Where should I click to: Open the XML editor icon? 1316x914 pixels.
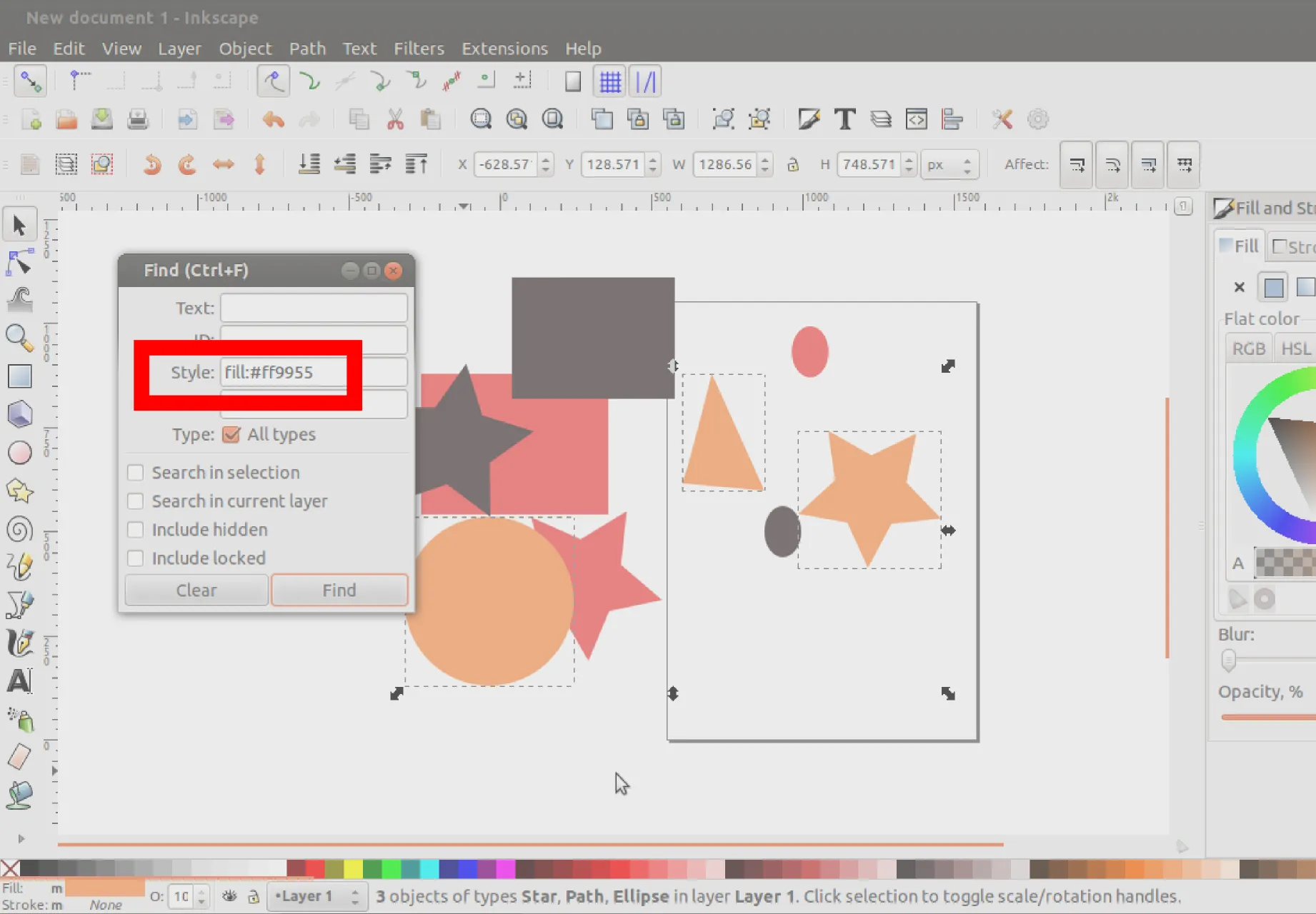coord(916,119)
